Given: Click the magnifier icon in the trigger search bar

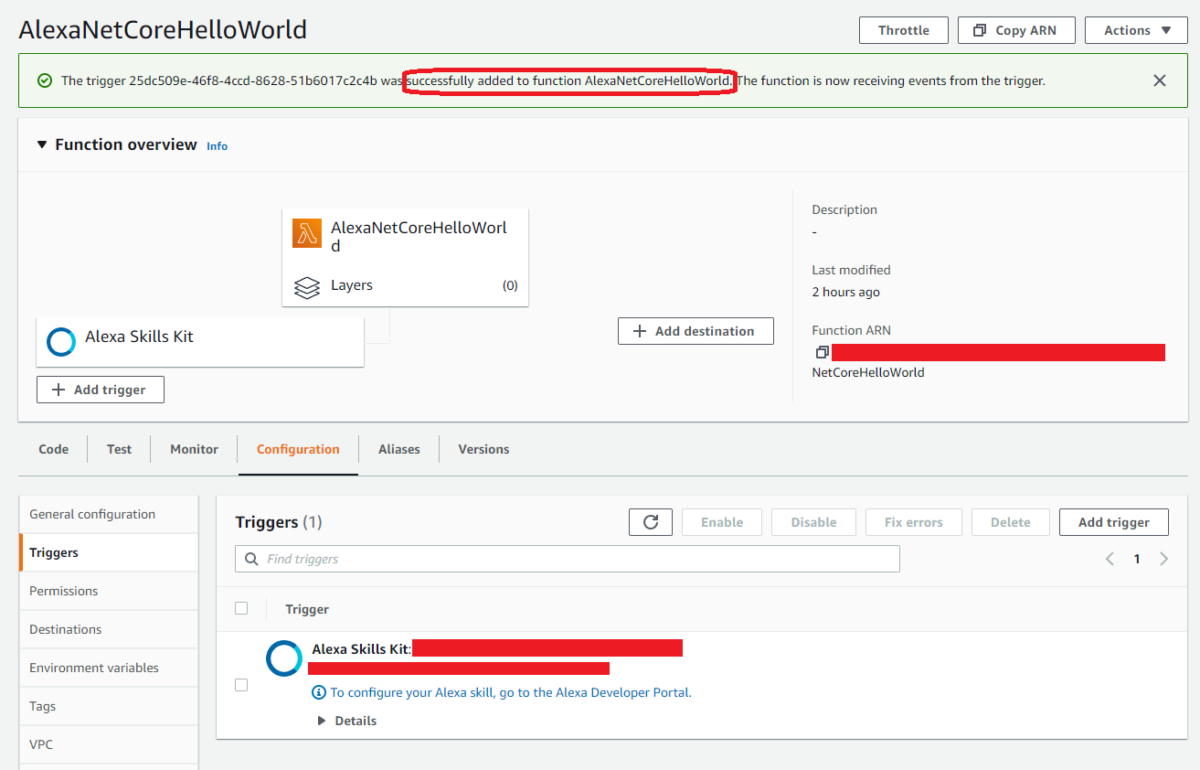Looking at the screenshot, I should tap(251, 558).
